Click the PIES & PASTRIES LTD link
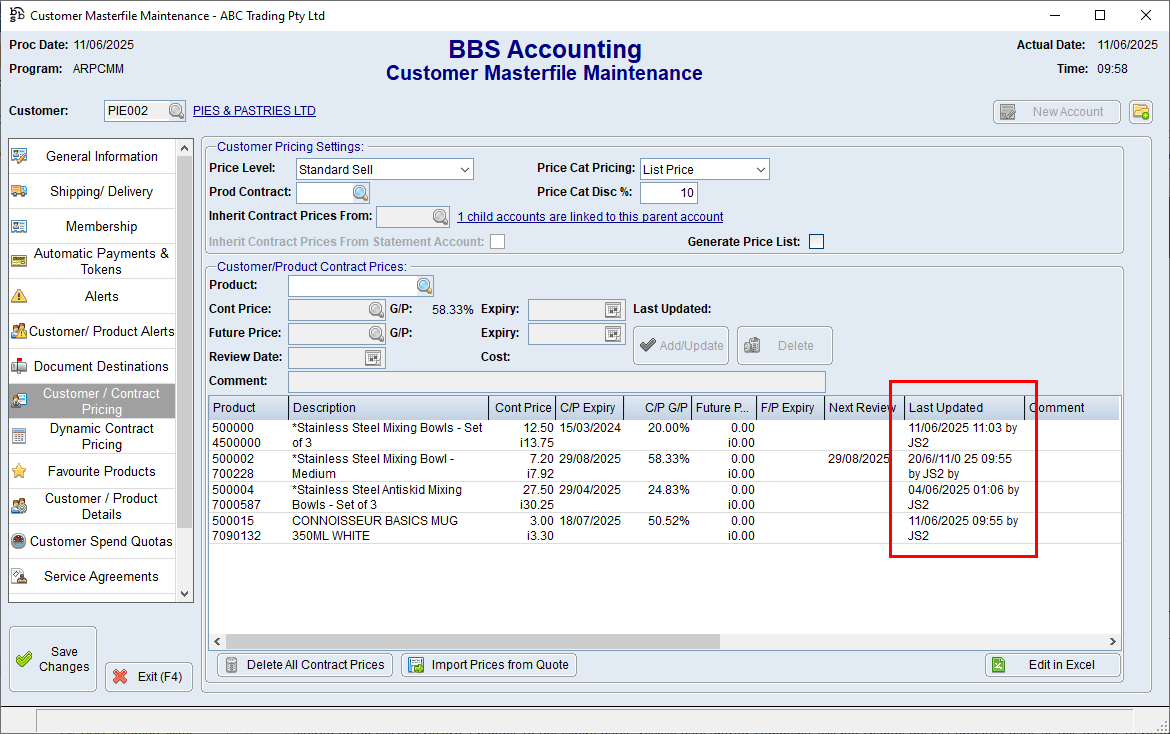 click(x=254, y=111)
